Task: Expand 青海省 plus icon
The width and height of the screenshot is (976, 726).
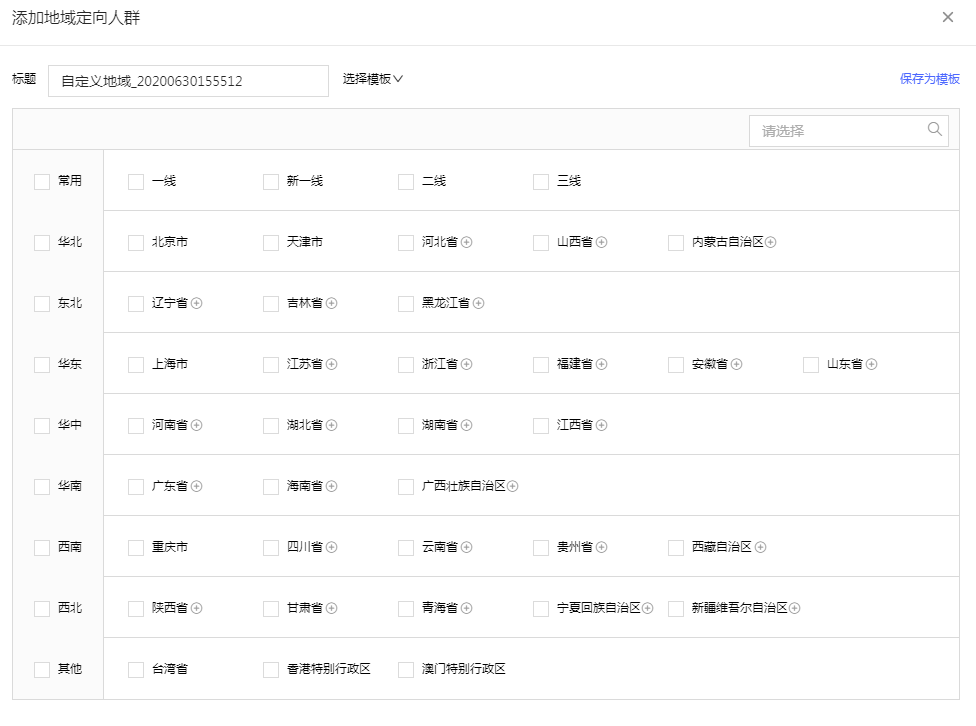Action: 466,608
